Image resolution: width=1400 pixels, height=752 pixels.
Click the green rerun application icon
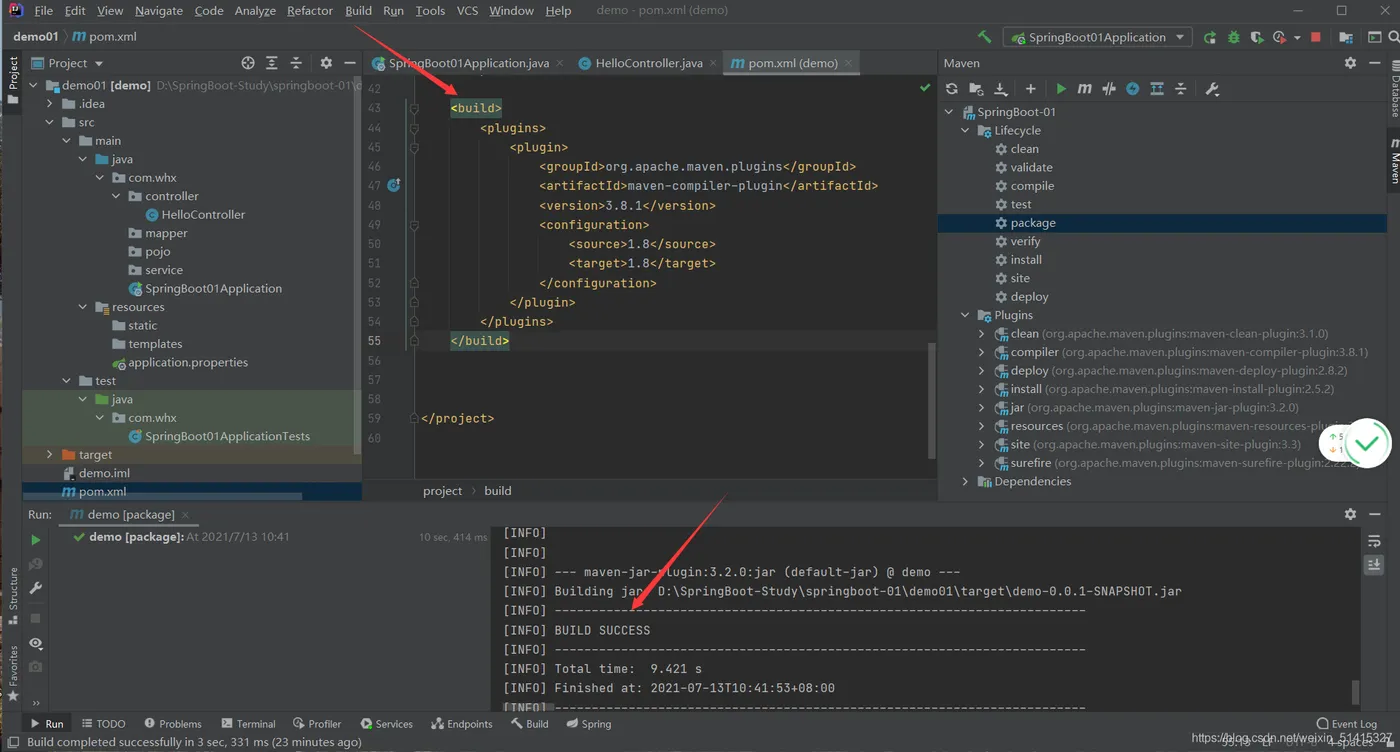click(x=1210, y=37)
